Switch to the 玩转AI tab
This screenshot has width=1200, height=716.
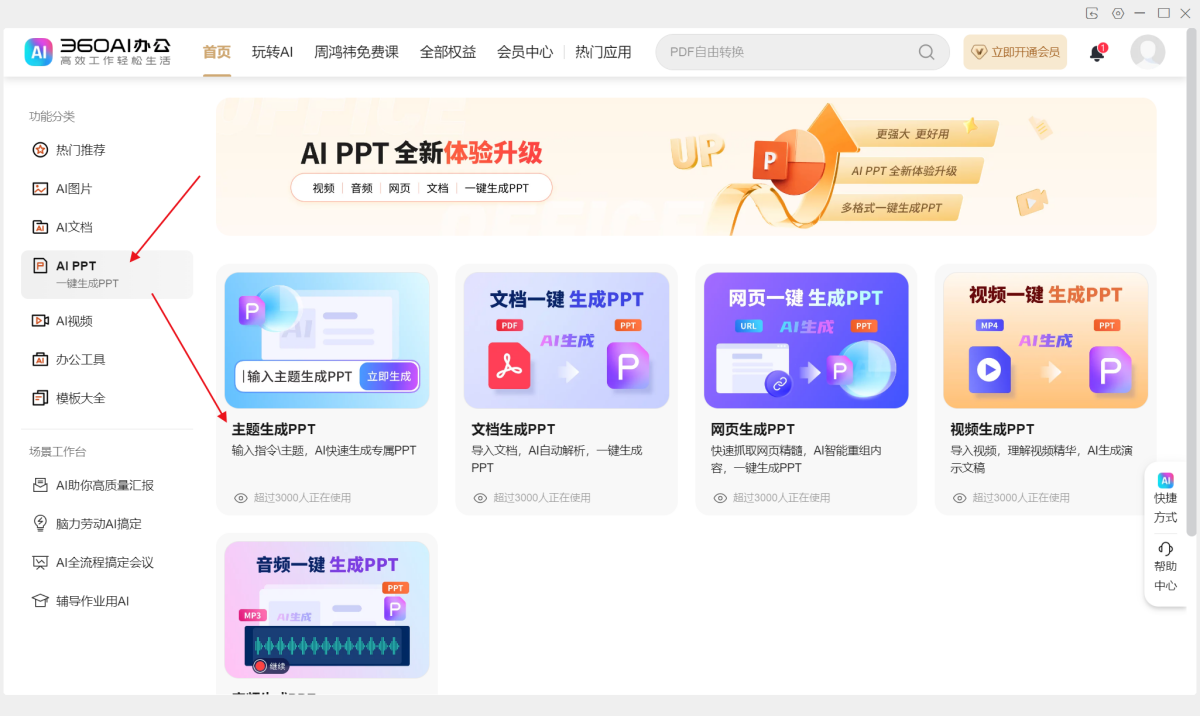(272, 52)
